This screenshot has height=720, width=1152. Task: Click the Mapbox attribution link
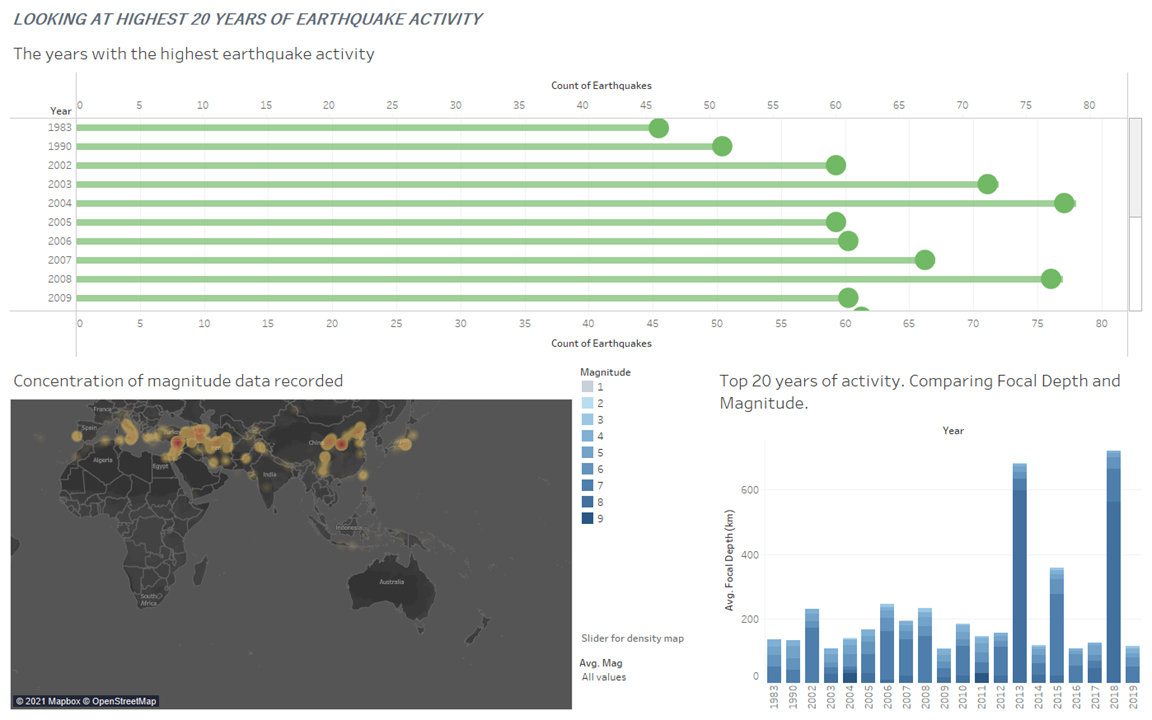click(49, 701)
